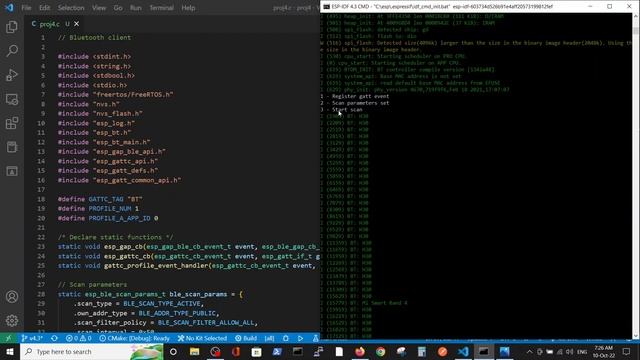Click scroll down arrow of CMD window
Image resolution: width=640 pixels, height=360 pixels.
point(636,336)
